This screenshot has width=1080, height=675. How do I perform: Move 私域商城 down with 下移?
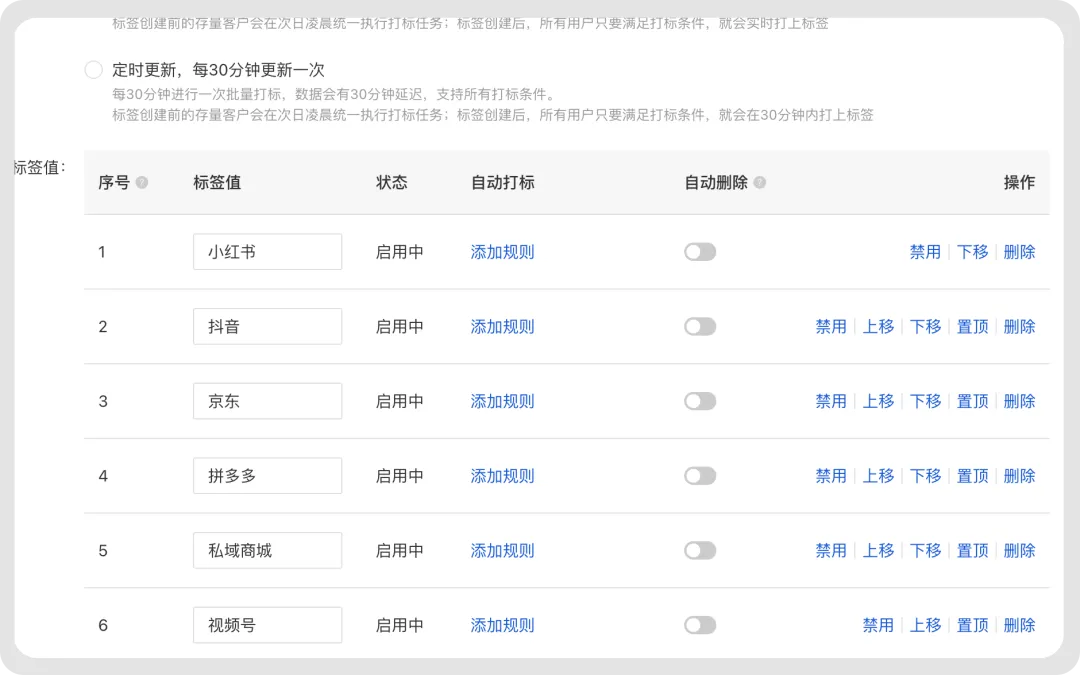click(925, 551)
